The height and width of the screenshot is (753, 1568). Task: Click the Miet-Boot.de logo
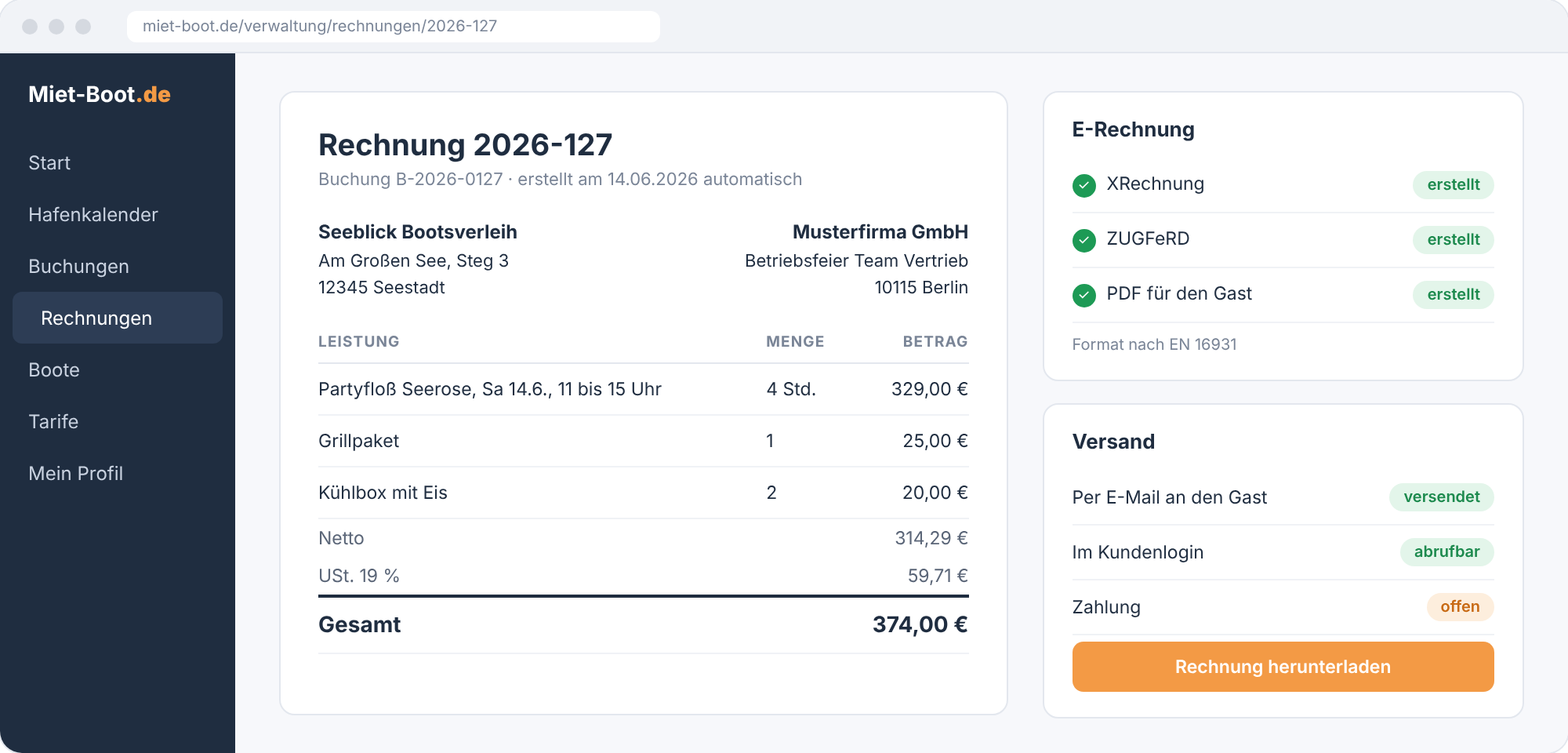pyautogui.click(x=100, y=94)
